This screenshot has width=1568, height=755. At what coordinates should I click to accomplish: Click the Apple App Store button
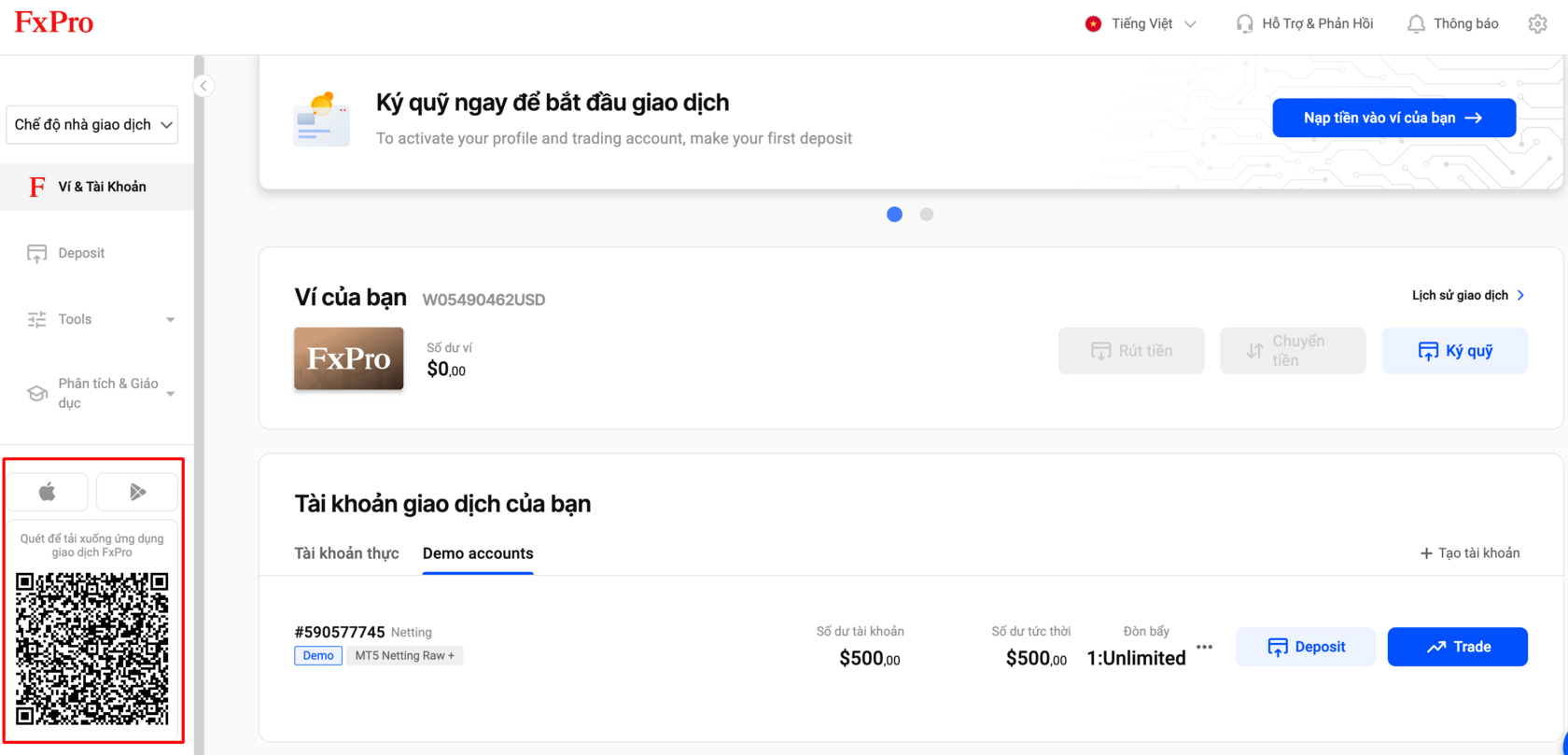48,492
